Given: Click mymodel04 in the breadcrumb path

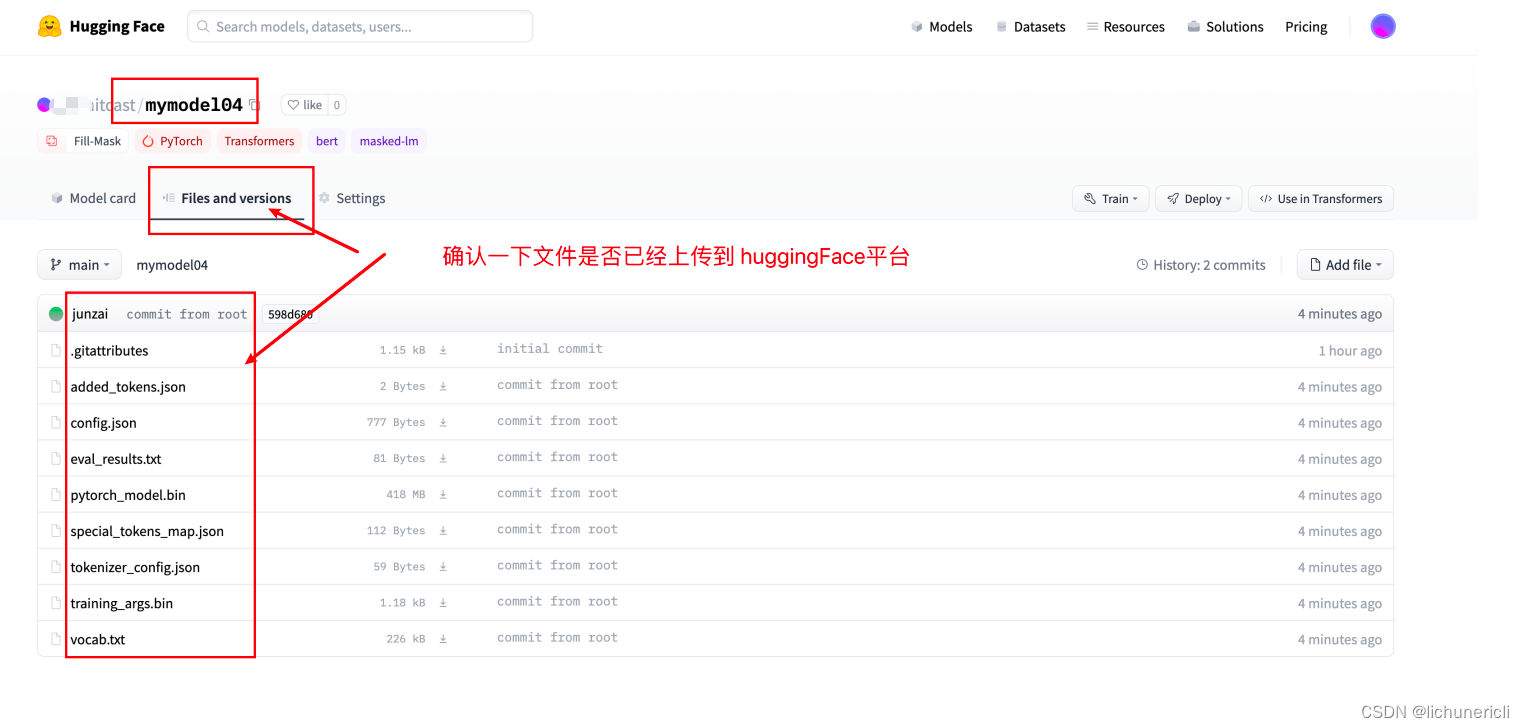Looking at the screenshot, I should pos(172,265).
